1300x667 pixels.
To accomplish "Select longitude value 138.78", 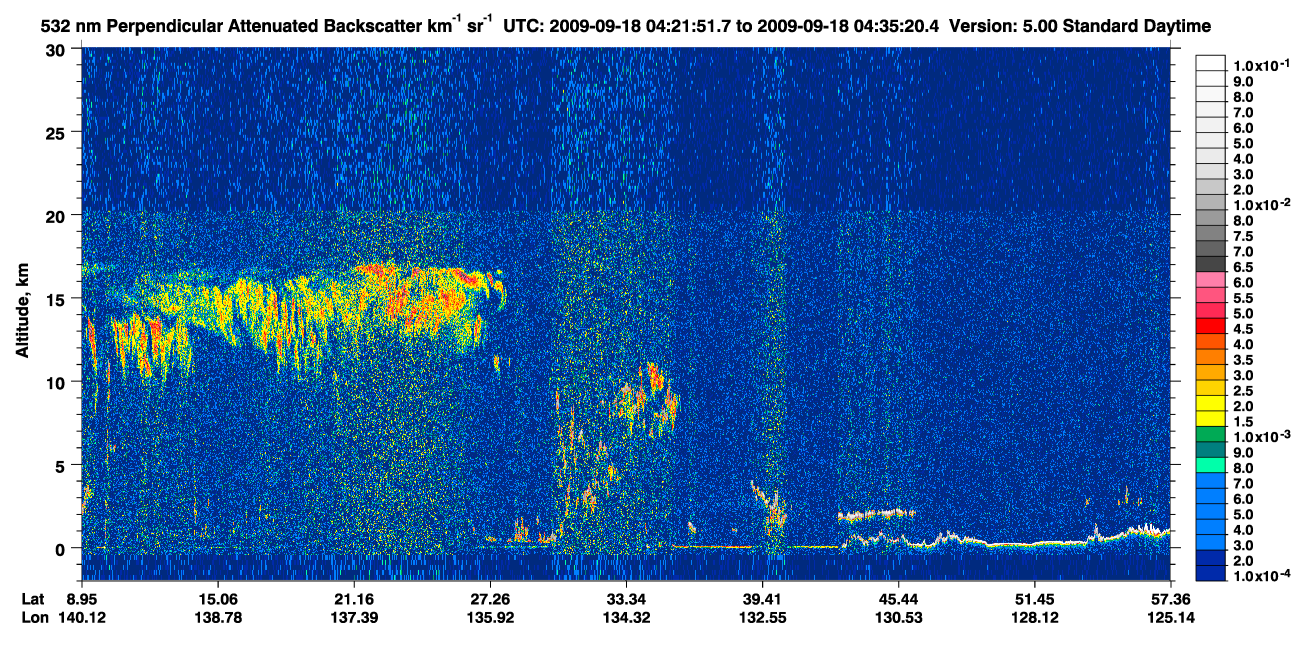I will [218, 617].
